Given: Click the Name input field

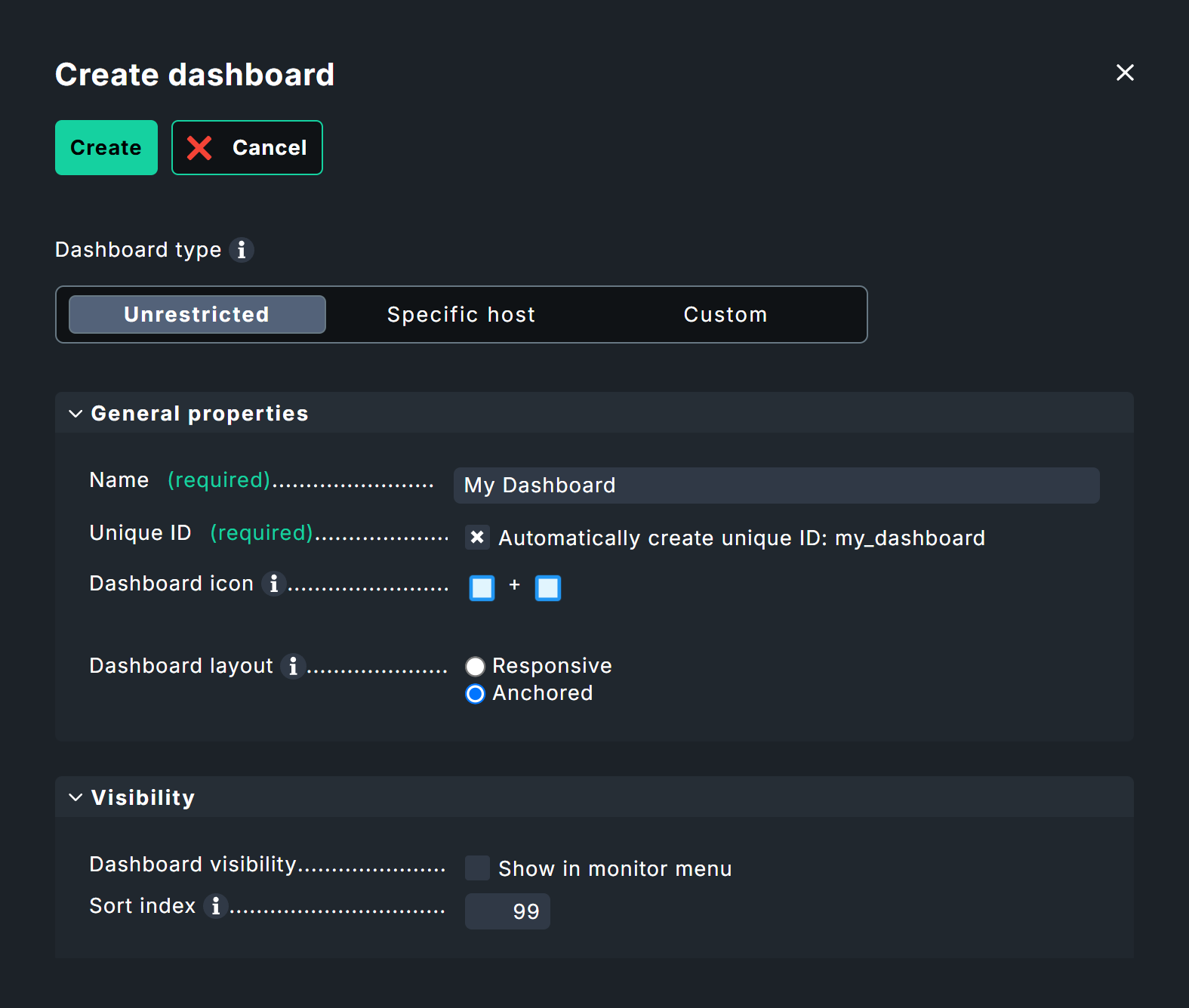Looking at the screenshot, I should coord(776,486).
